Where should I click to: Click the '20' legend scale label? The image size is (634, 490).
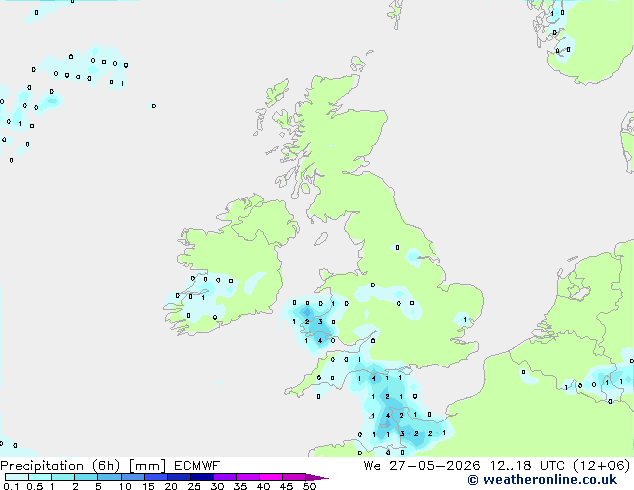tap(171, 486)
